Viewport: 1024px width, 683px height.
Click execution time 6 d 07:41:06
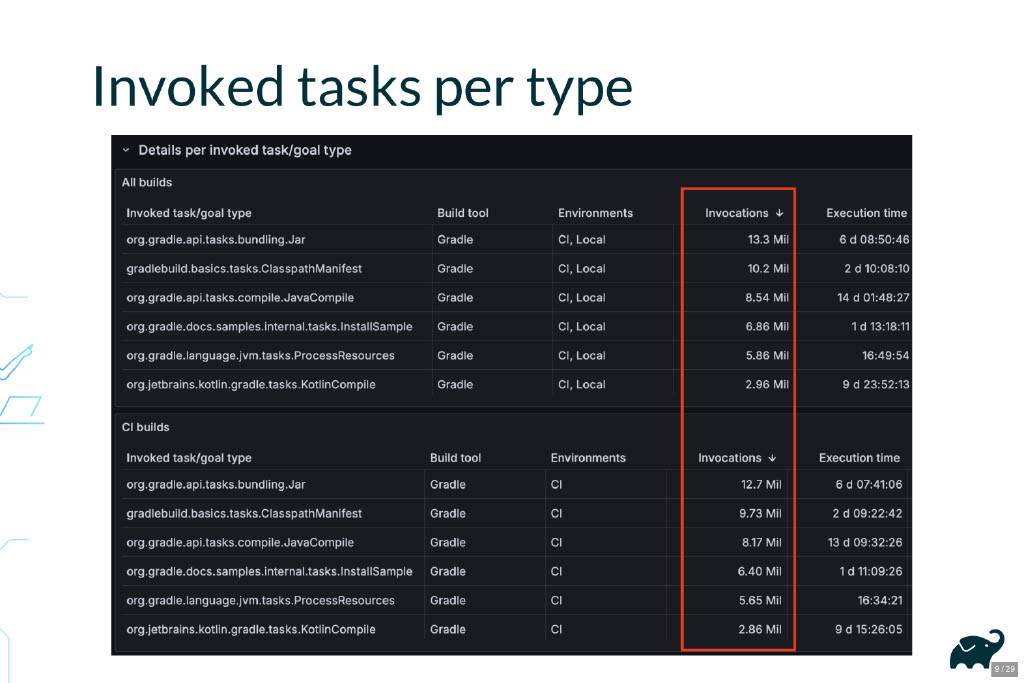[x=869, y=484]
